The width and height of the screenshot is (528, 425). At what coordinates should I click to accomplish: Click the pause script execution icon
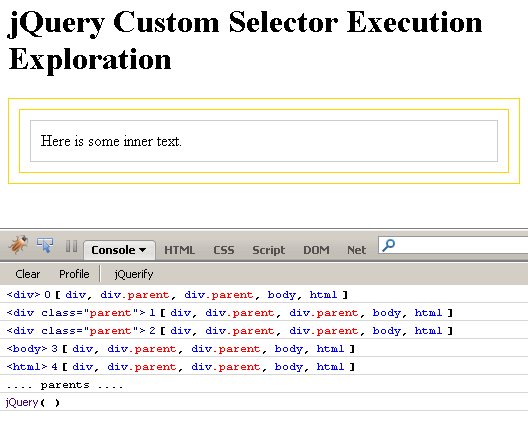tap(71, 246)
